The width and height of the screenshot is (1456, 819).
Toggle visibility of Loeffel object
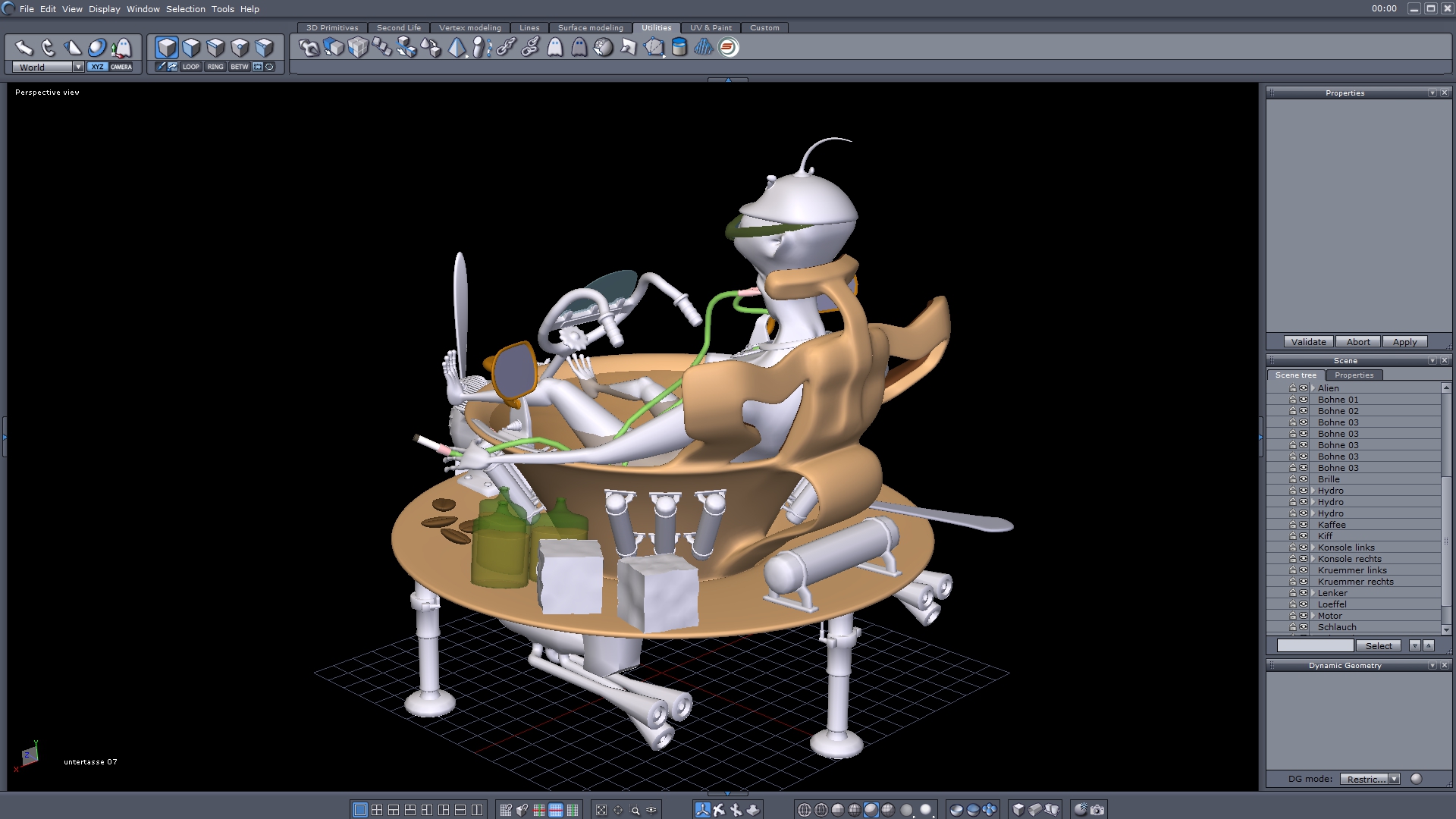(1304, 604)
